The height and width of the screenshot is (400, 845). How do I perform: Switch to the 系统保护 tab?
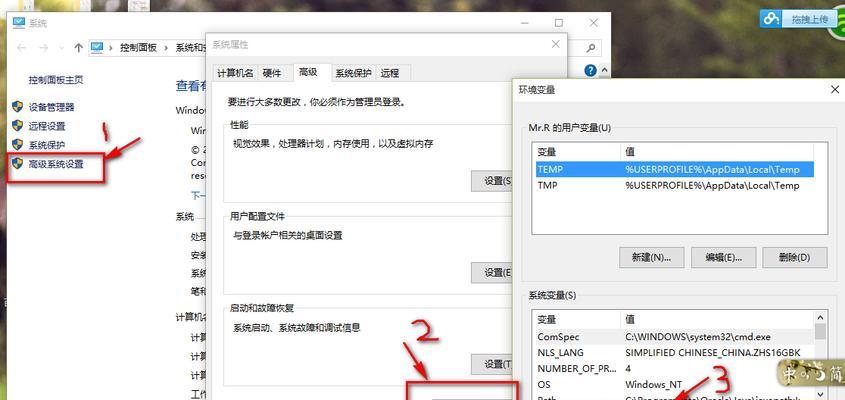[x=353, y=73]
